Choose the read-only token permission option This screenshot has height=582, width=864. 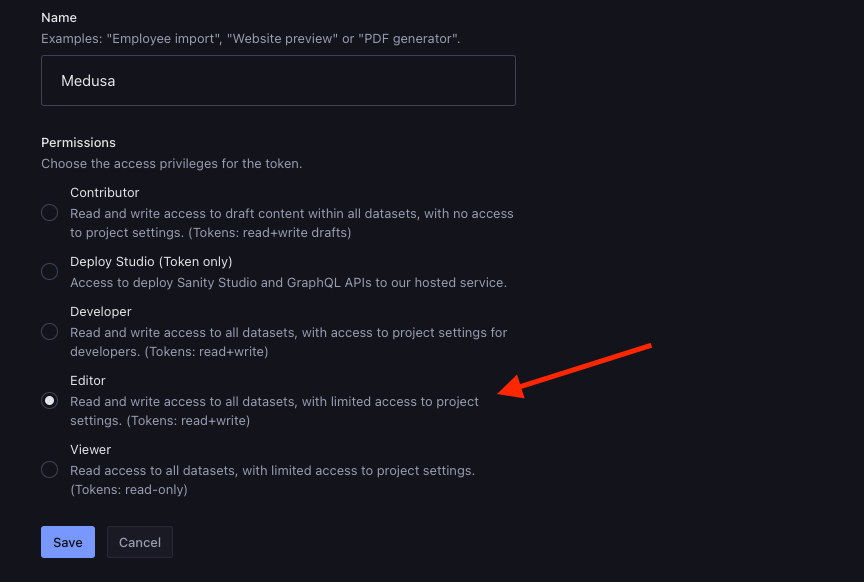pyautogui.click(x=49, y=470)
